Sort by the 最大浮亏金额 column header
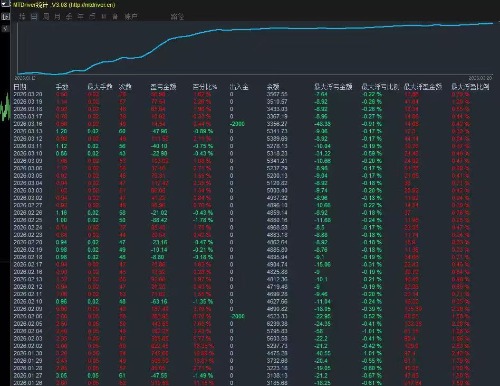The width and height of the screenshot is (500, 386). pyautogui.click(x=333, y=87)
